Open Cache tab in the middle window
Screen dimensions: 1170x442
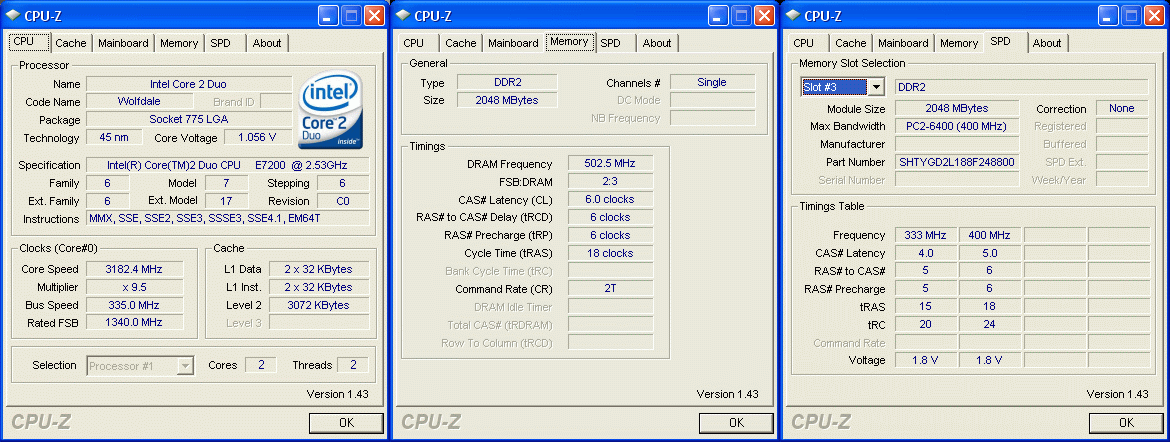click(460, 43)
